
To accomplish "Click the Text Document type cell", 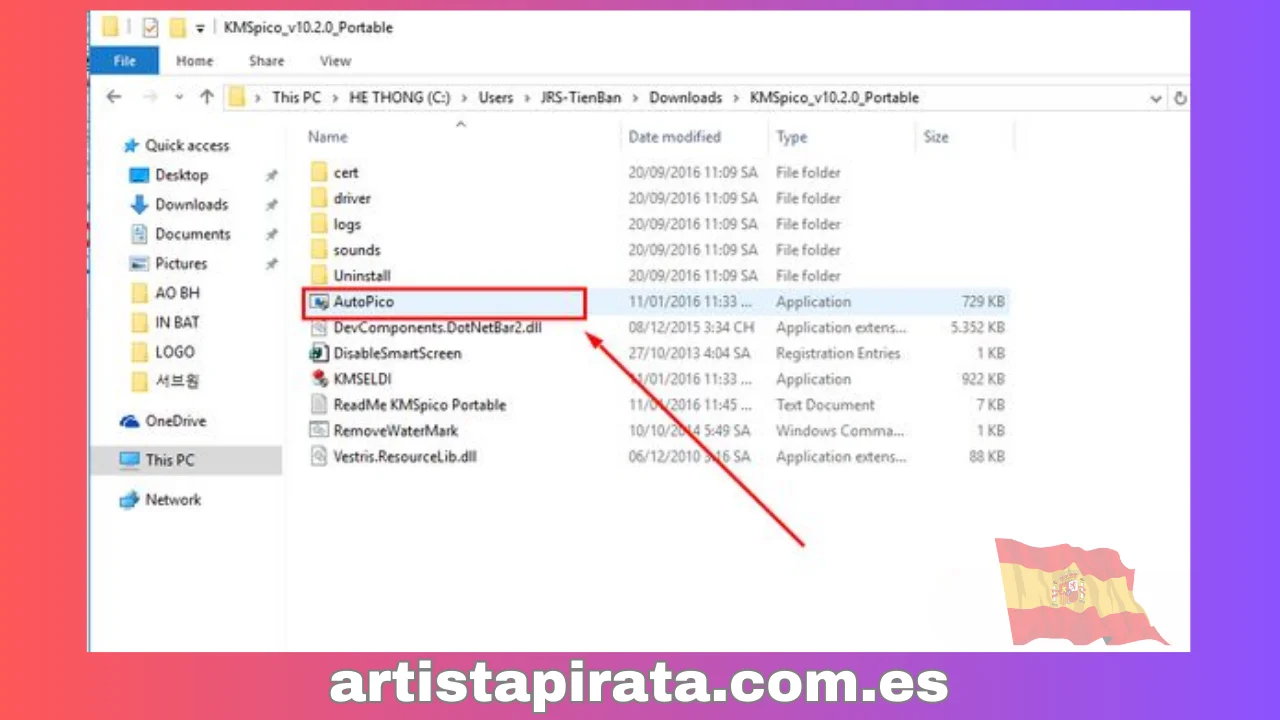I will tap(825, 405).
